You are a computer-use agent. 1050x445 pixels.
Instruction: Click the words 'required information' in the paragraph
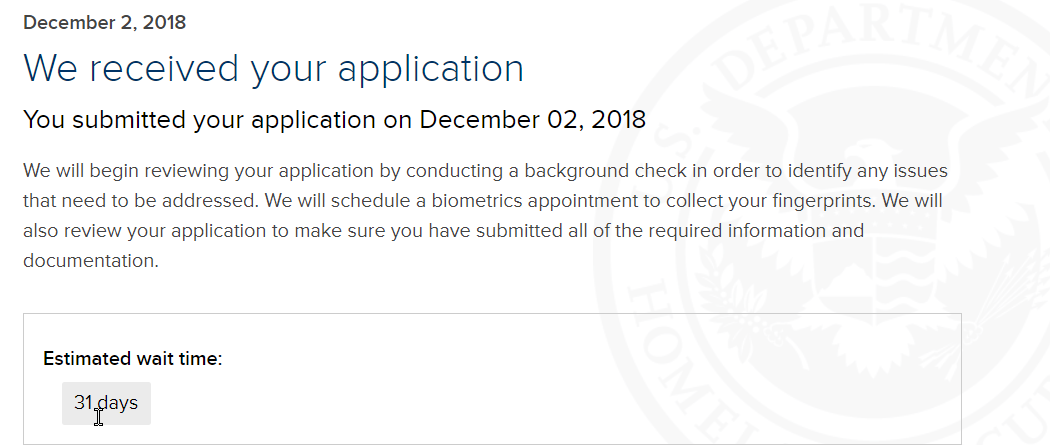click(x=710, y=230)
